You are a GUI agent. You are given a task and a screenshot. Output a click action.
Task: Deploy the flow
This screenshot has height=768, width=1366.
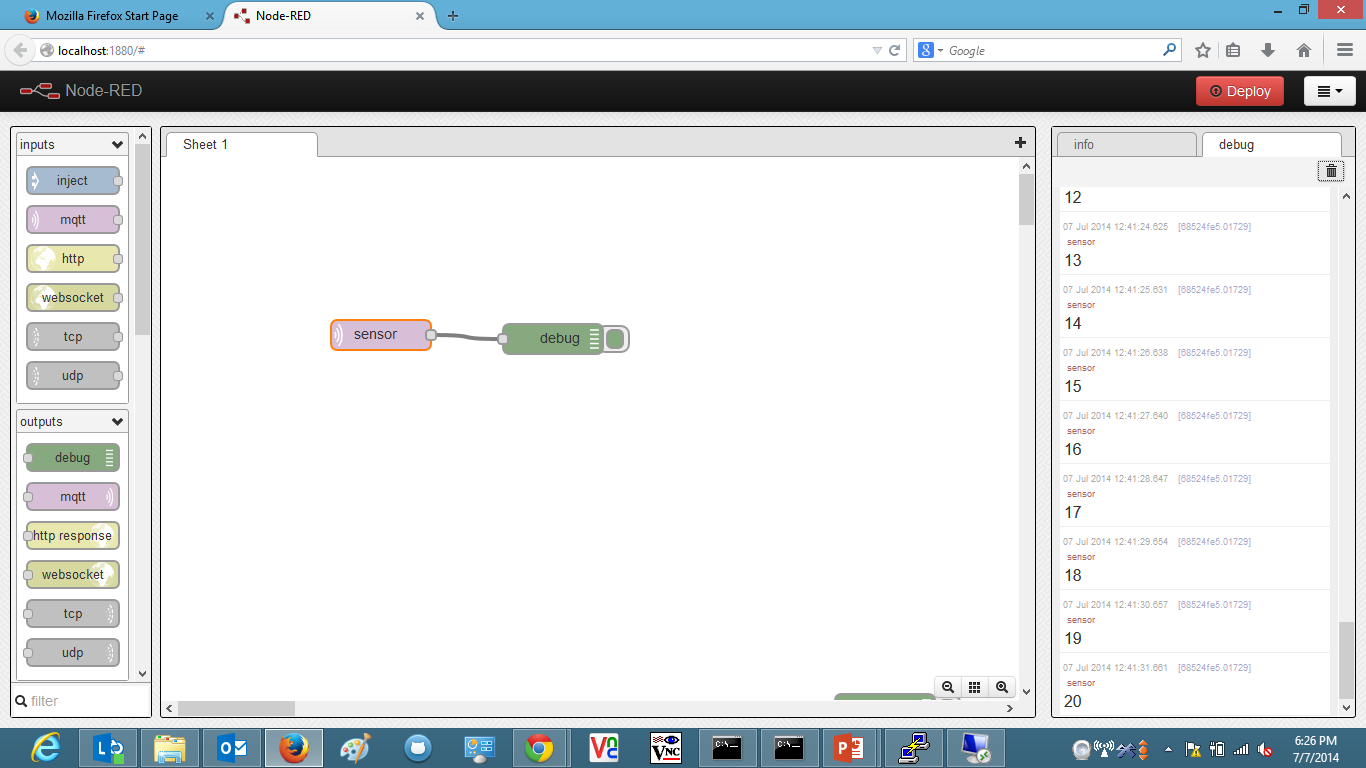tap(1240, 91)
